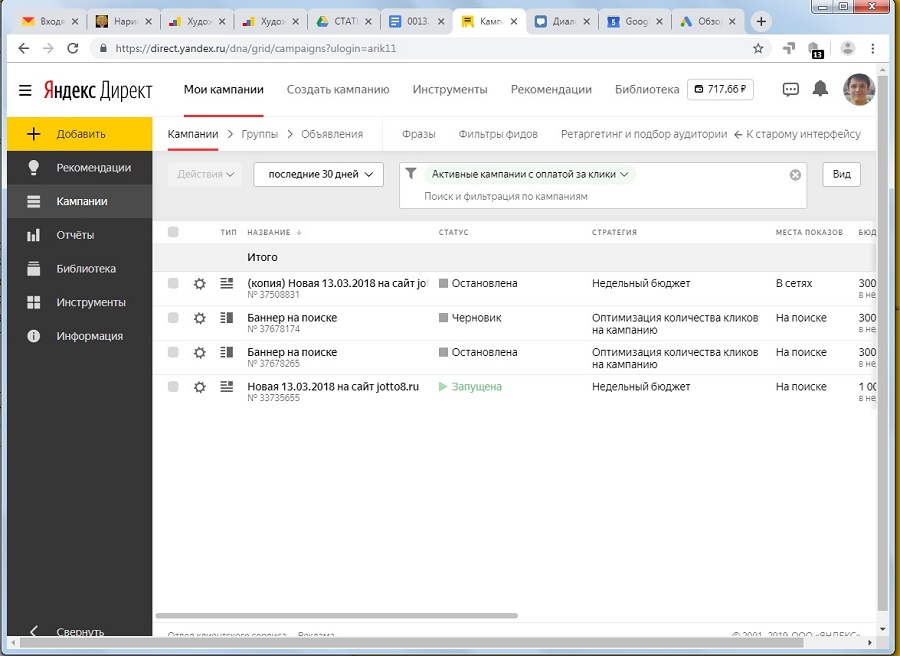Check the box for campaign № 33735655
This screenshot has height=656, width=900.
click(173, 386)
